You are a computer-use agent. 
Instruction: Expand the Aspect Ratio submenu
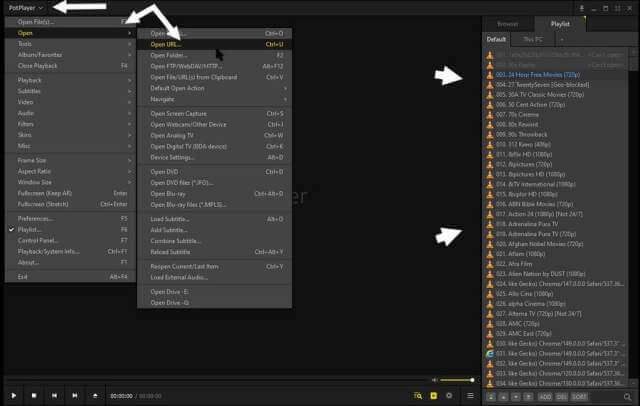70,171
